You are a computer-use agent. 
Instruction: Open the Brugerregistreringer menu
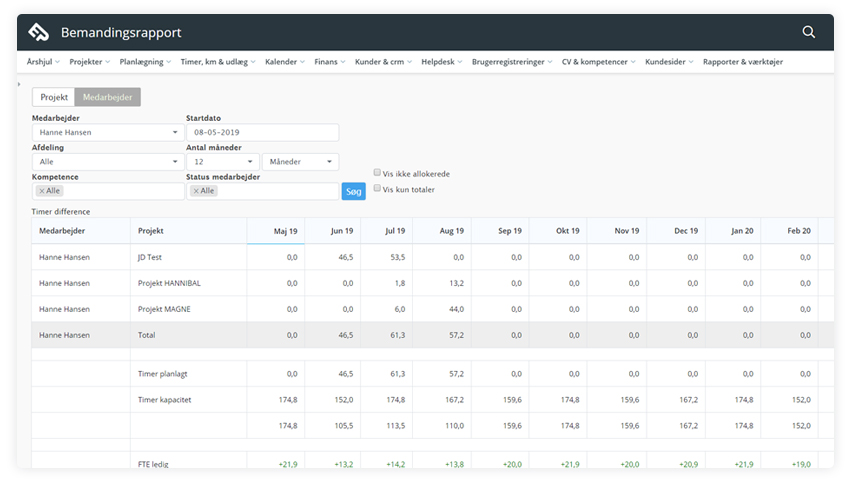[512, 62]
